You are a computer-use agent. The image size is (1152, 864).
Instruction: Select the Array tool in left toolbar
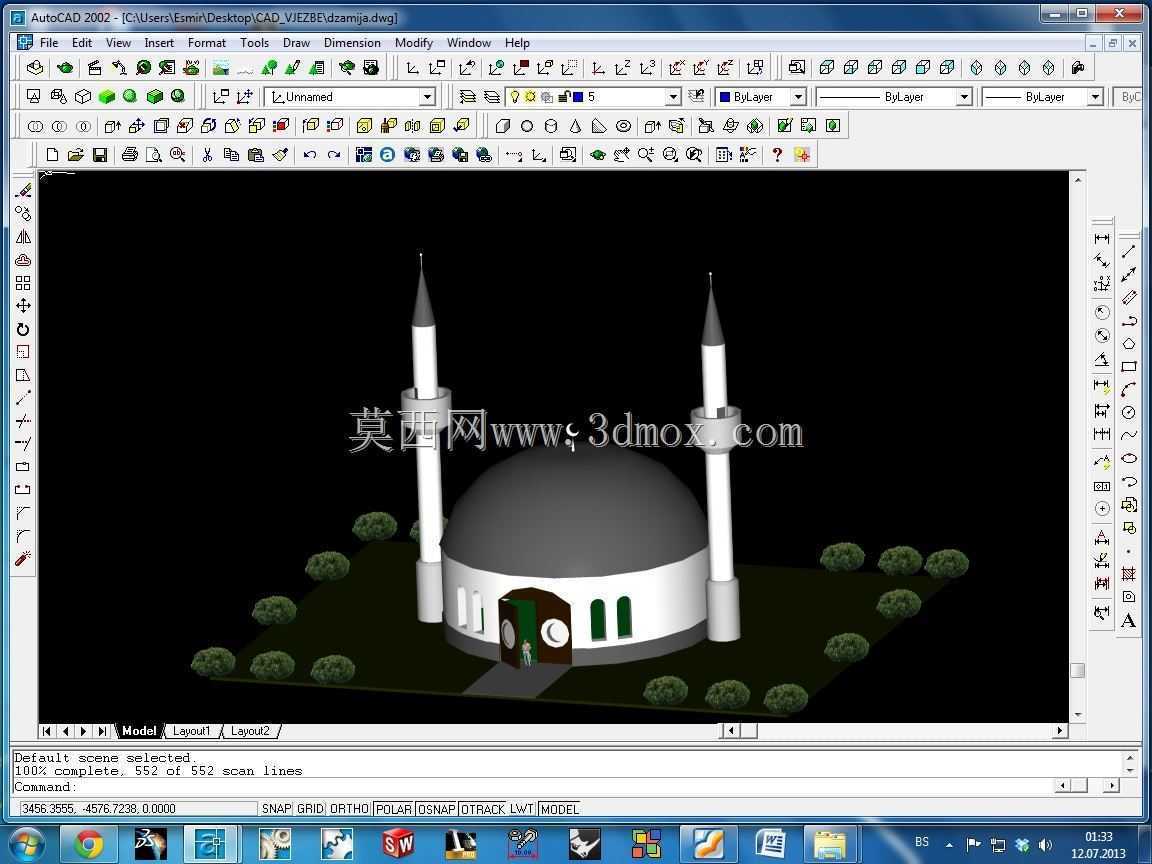tap(23, 283)
